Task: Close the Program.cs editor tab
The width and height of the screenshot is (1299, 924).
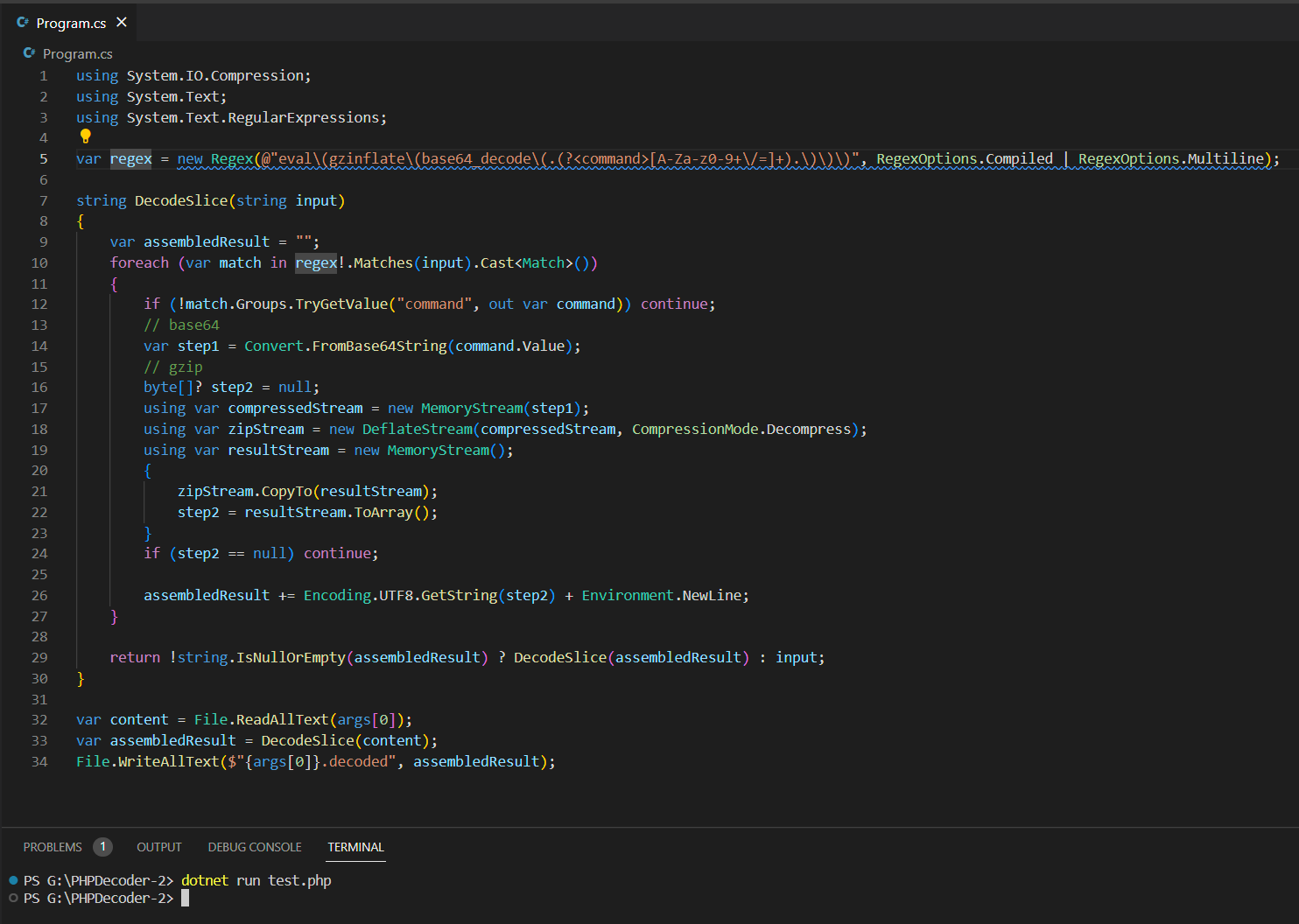Action: tap(122, 23)
